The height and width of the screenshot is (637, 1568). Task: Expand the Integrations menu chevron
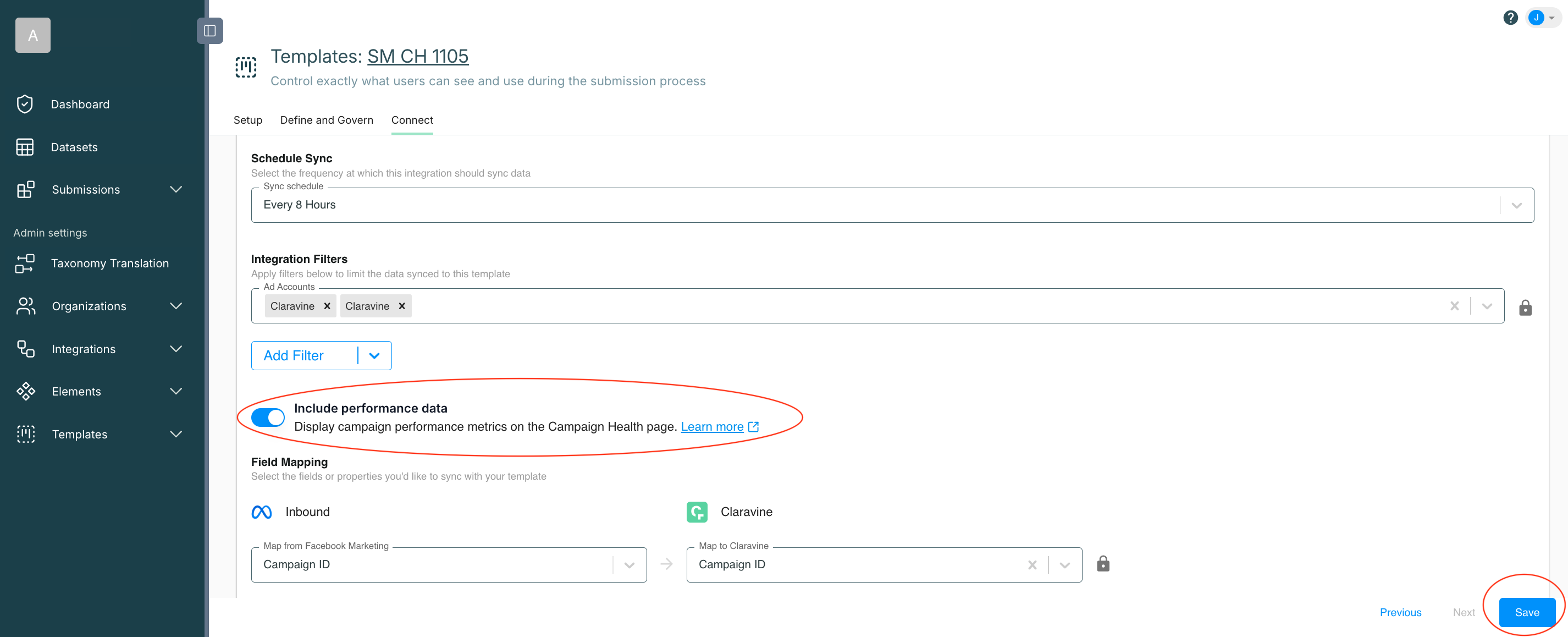176,349
